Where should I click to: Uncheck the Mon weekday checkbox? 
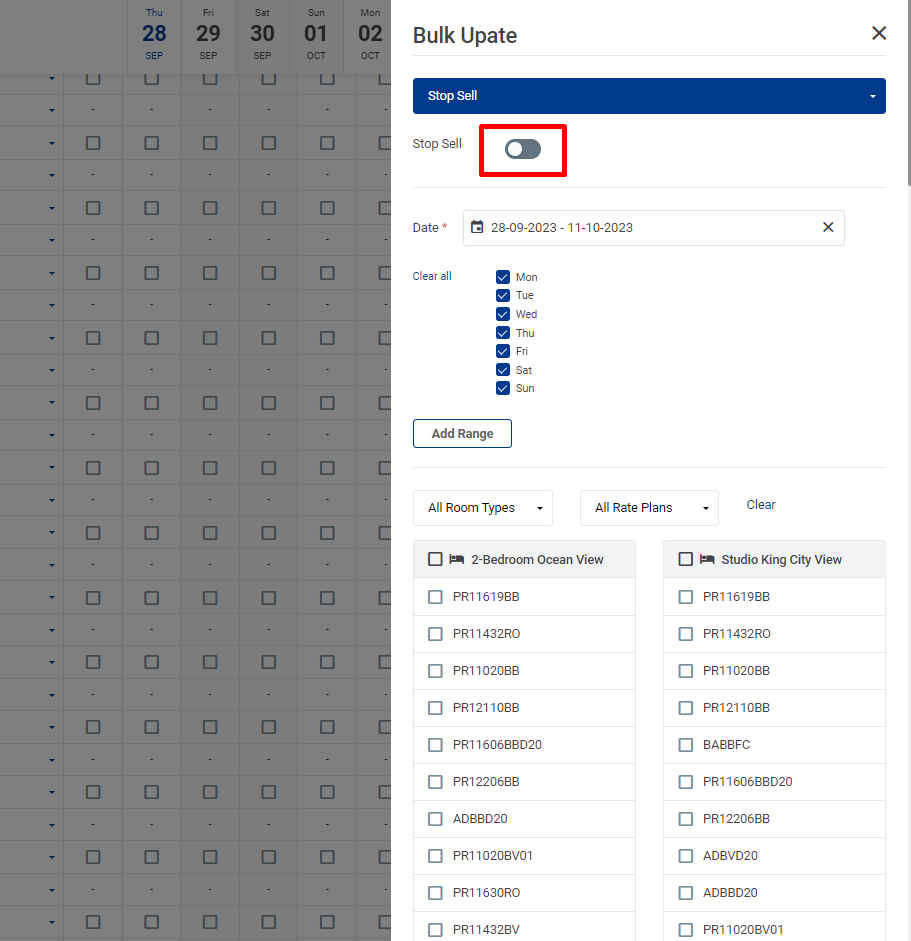tap(503, 277)
